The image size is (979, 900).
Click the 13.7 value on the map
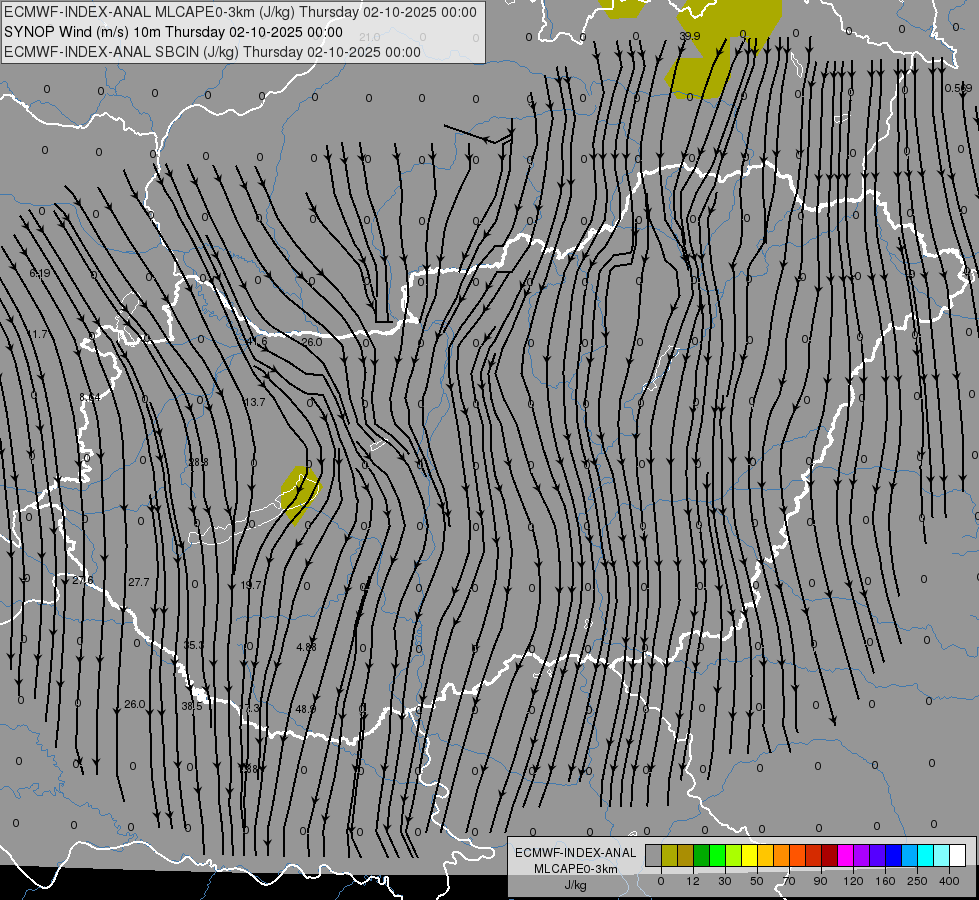coord(255,402)
